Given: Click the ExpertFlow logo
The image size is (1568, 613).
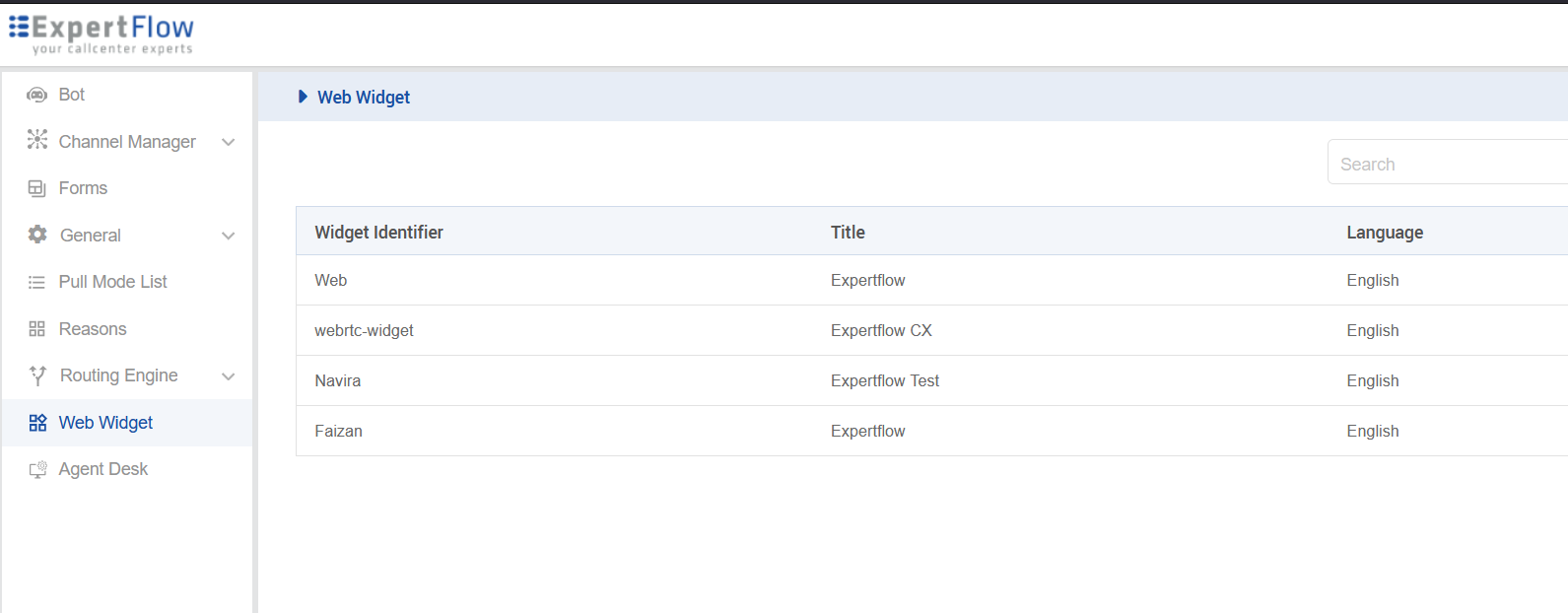Looking at the screenshot, I should 102,34.
